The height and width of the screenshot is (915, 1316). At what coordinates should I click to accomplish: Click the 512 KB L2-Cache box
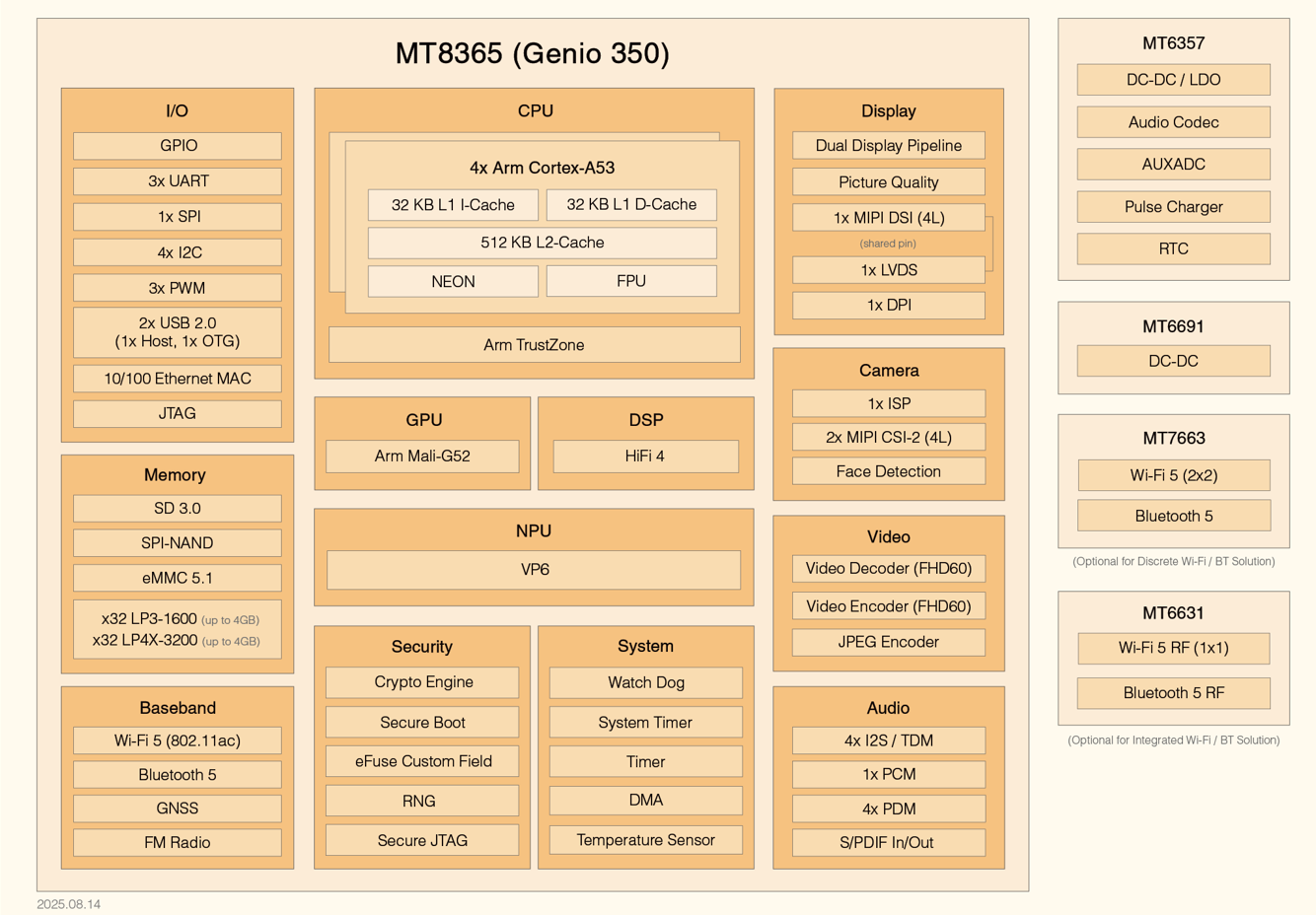(542, 243)
